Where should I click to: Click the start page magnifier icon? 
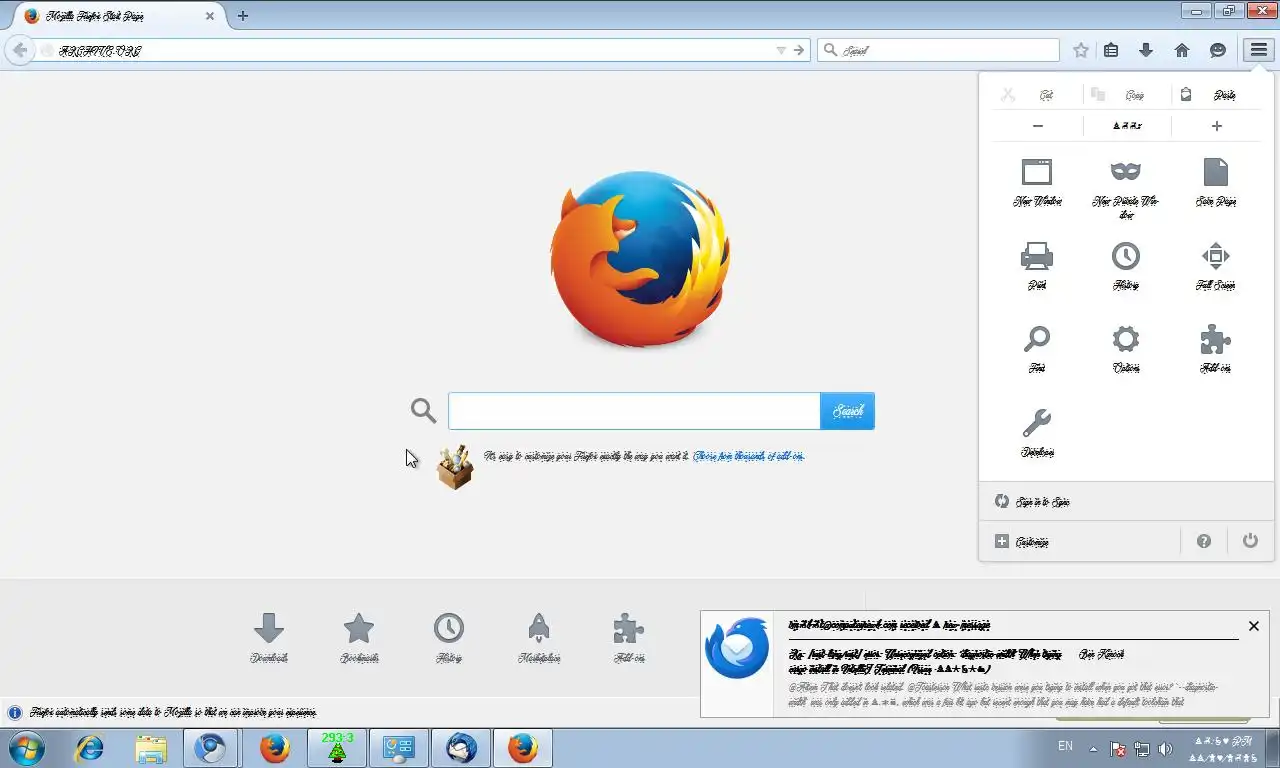[x=423, y=410]
